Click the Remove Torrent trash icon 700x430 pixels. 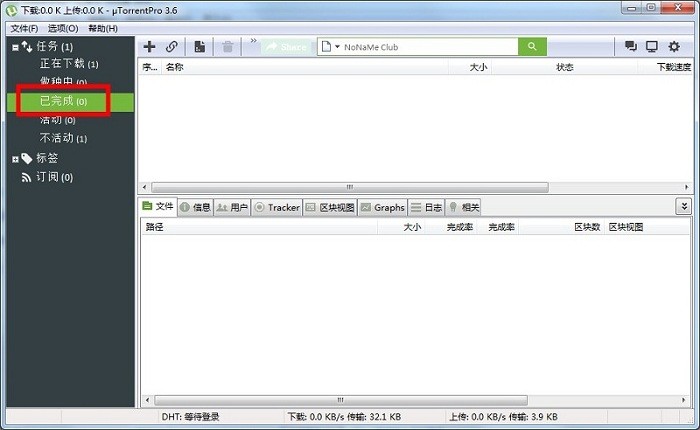tap(228, 46)
